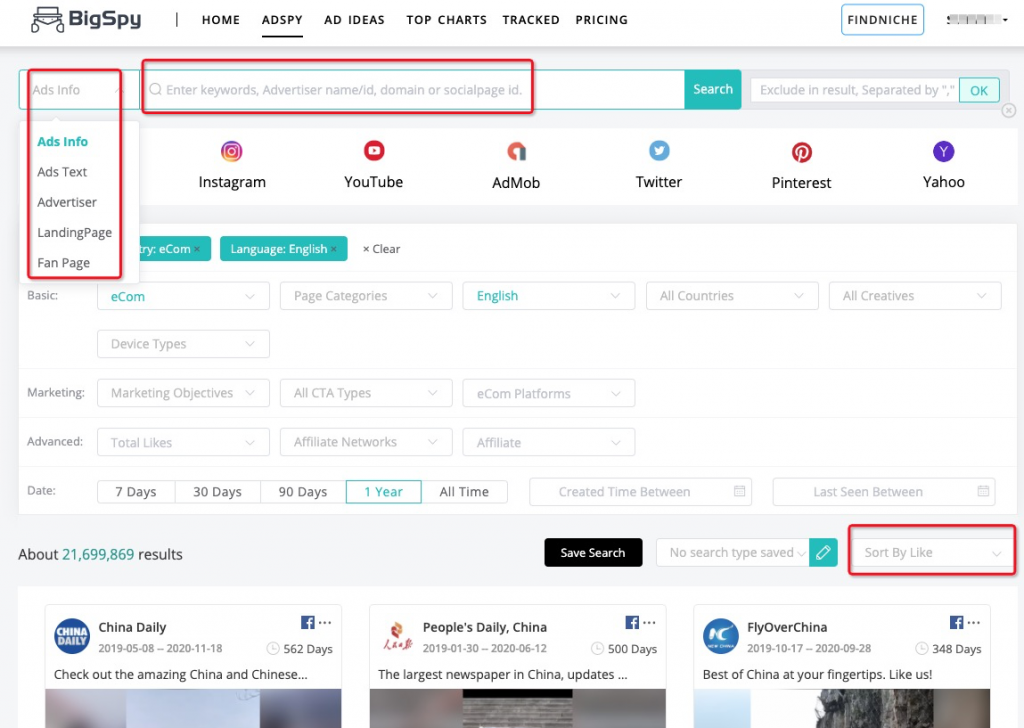Click the FlyOverChina advertiser avatar

720,636
